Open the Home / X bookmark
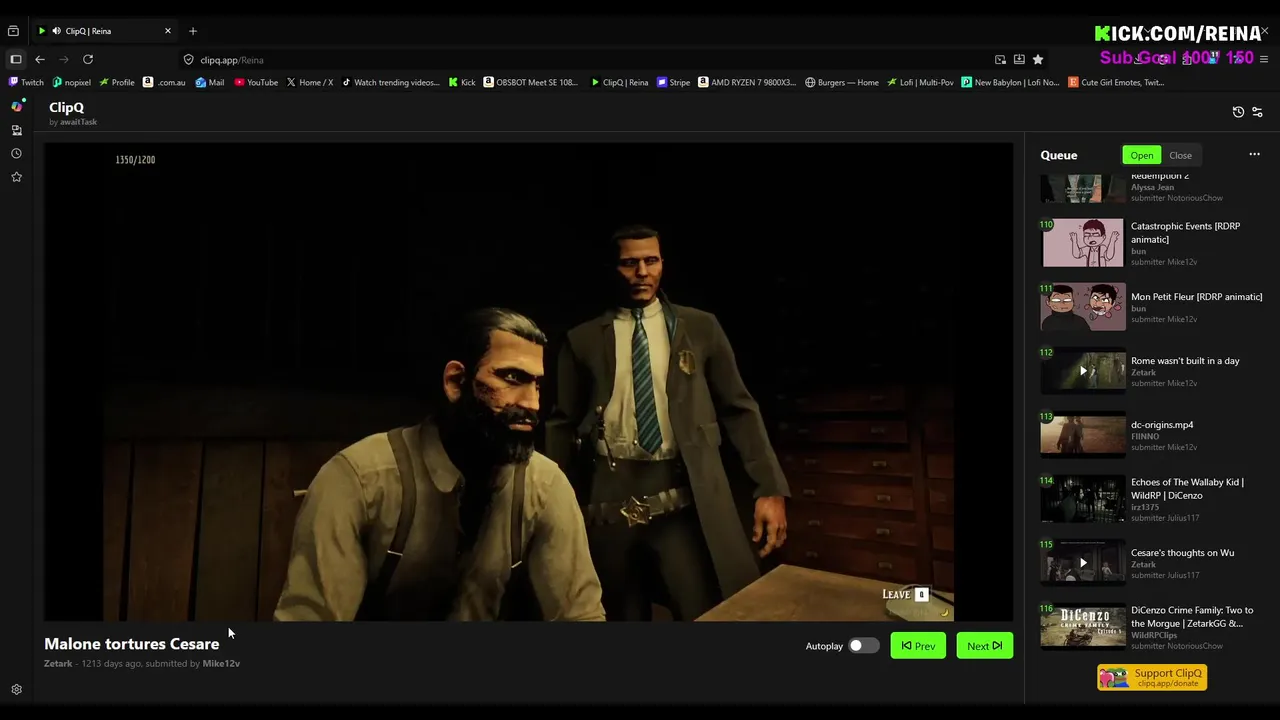1280x720 pixels. (310, 83)
